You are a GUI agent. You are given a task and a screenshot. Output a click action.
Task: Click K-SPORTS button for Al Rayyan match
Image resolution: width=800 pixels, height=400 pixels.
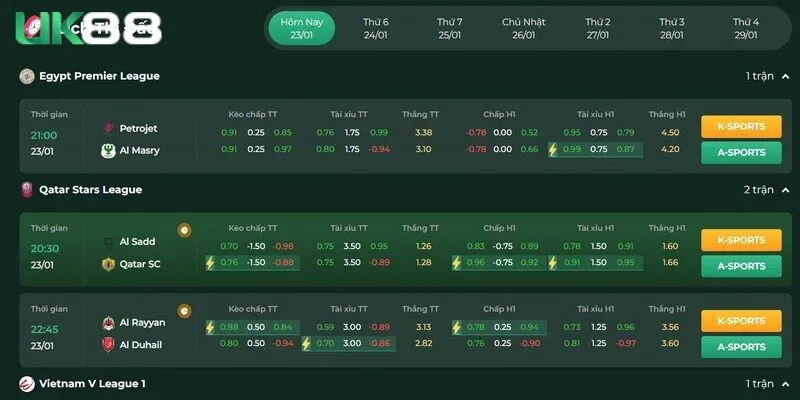(x=741, y=321)
